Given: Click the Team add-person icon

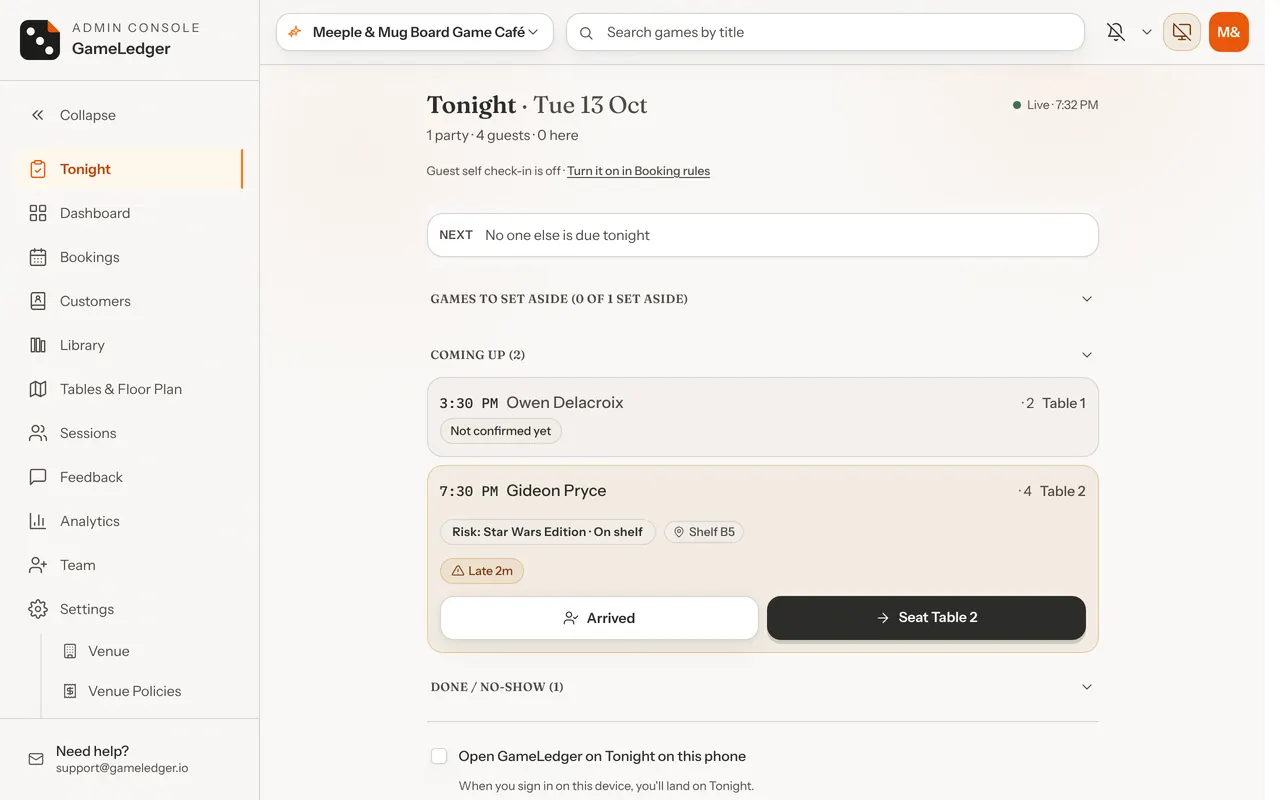Looking at the screenshot, I should tap(38, 565).
